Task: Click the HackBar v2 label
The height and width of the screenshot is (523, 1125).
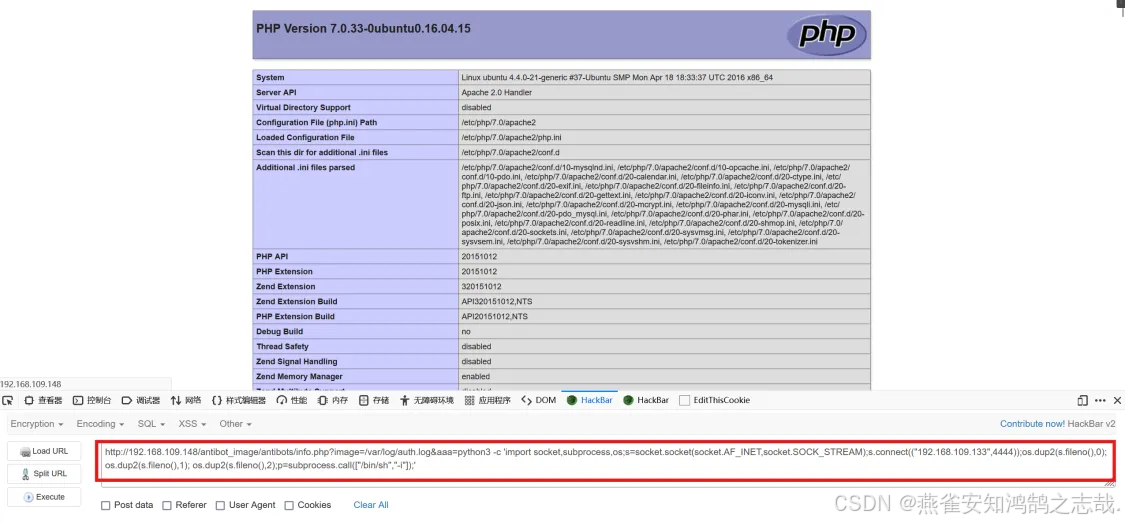Action: tap(1091, 424)
